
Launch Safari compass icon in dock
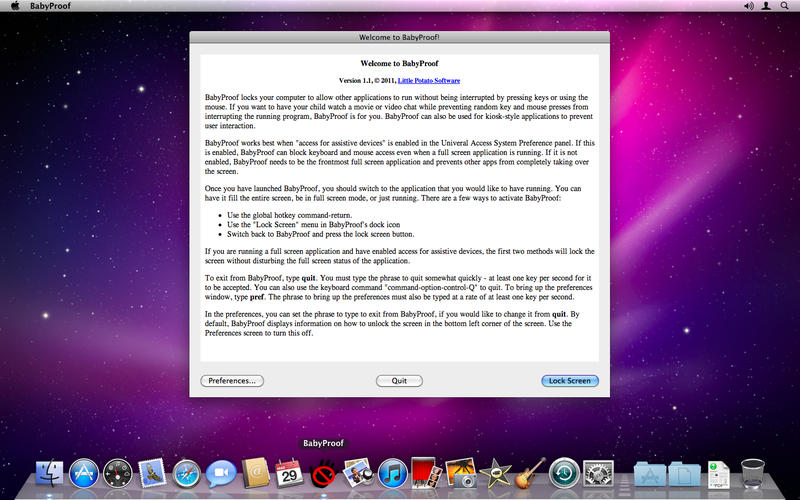[186, 474]
